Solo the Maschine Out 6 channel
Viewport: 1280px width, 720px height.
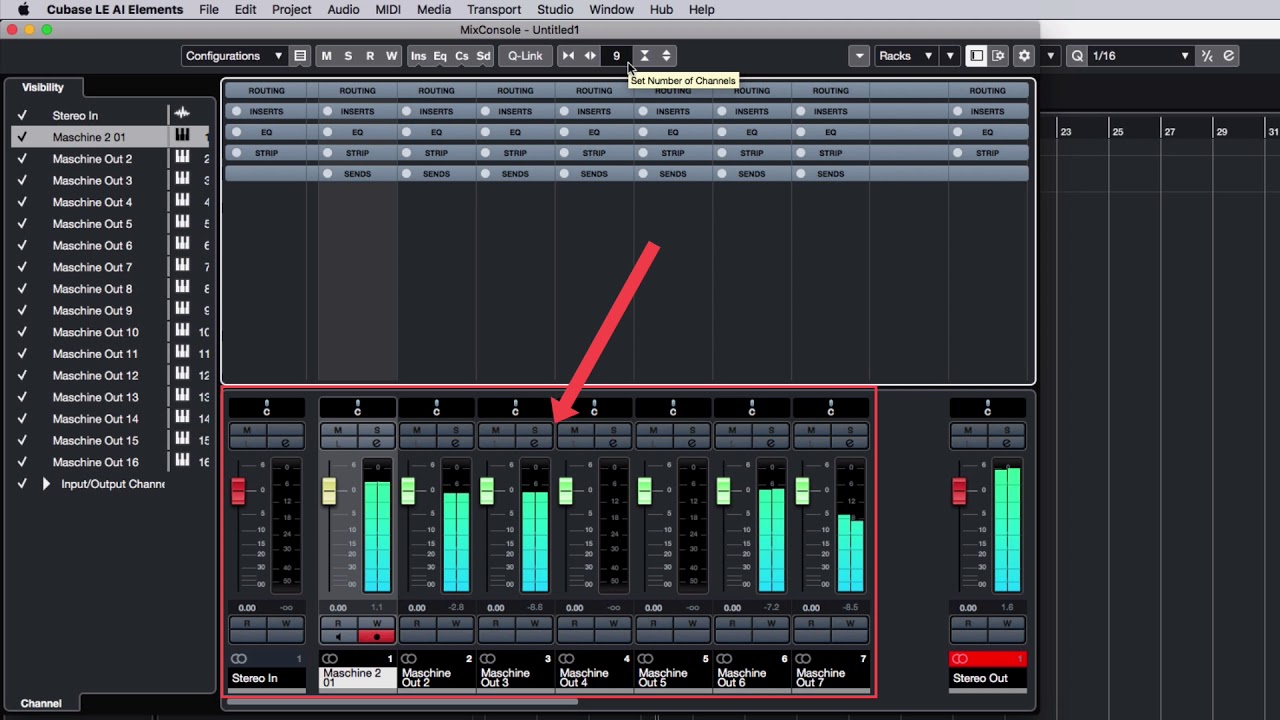point(771,430)
